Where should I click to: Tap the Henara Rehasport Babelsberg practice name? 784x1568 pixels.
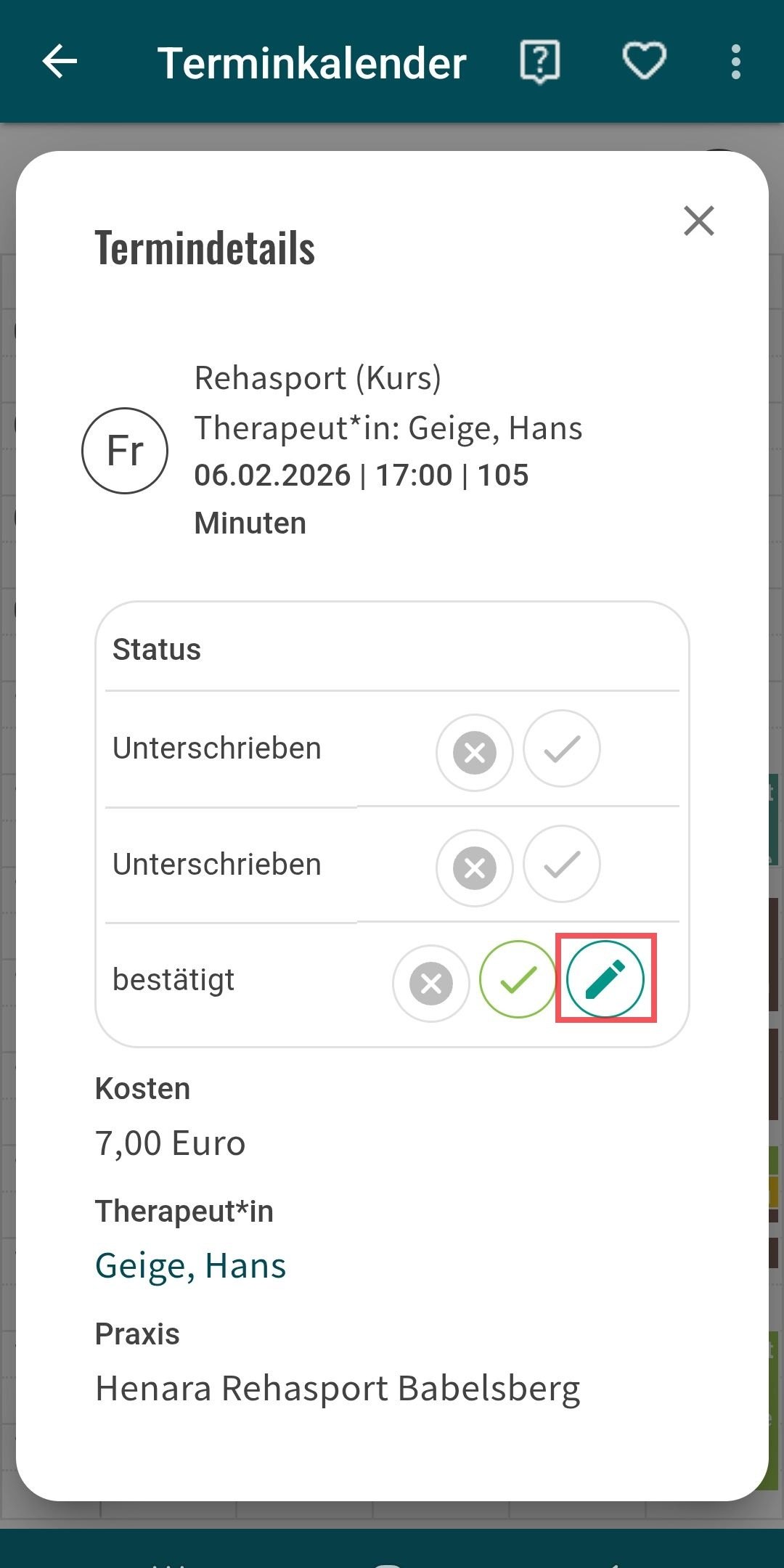[x=338, y=1388]
